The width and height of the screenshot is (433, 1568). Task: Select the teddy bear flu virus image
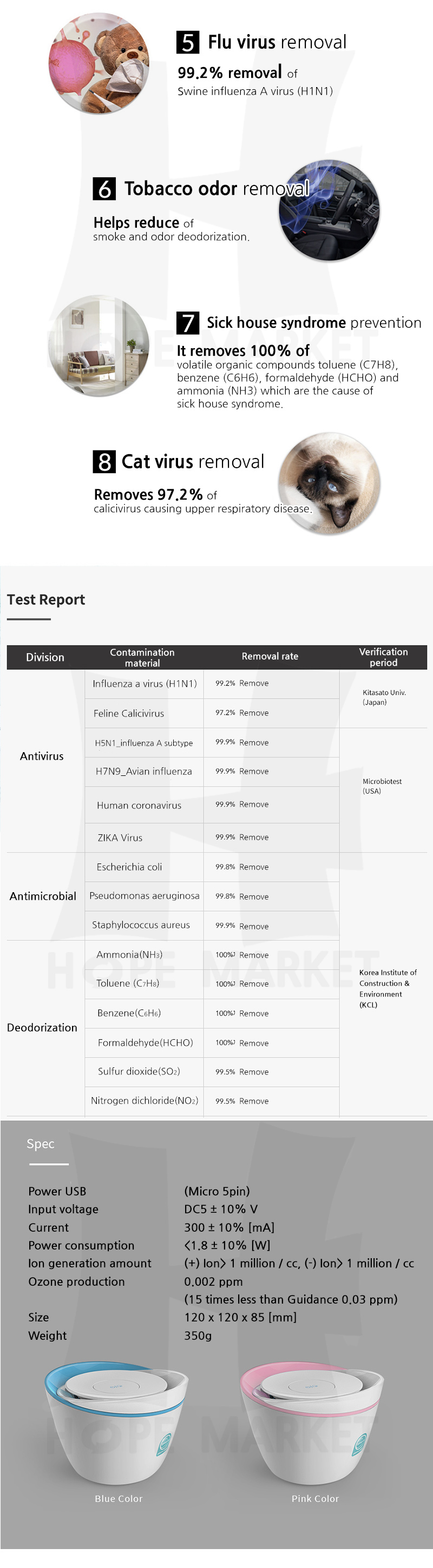click(x=99, y=63)
